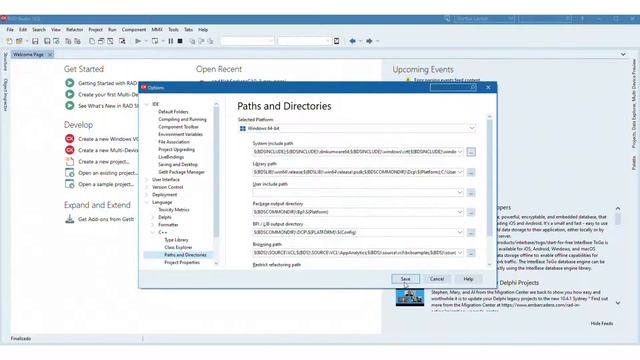This screenshot has width=640, height=360.
Task: Select Project Properties in options tree
Action: [x=182, y=262]
